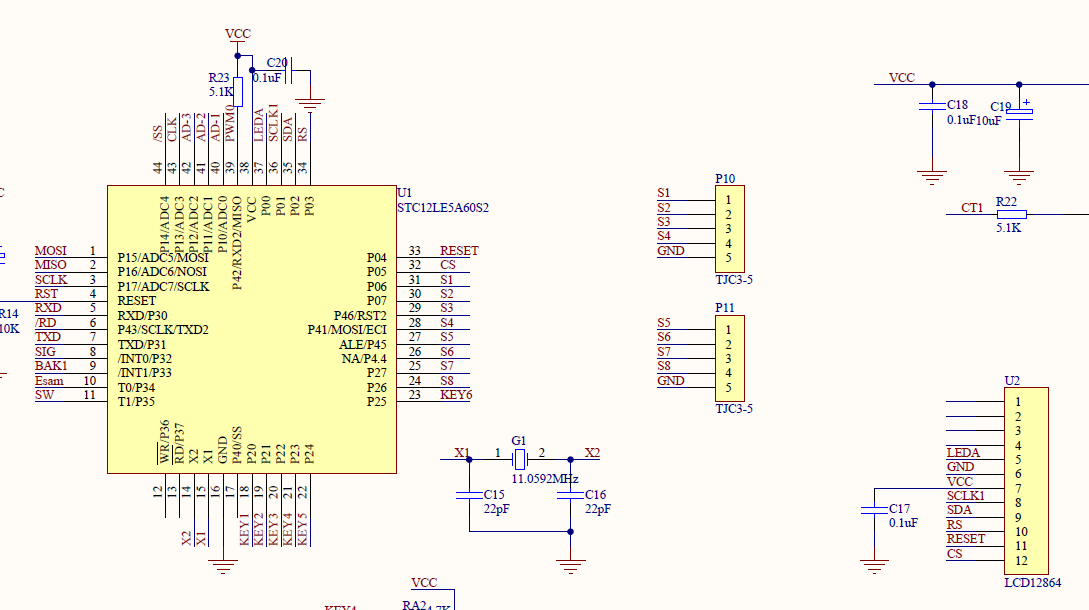The height and width of the screenshot is (610, 1089).
Task: Select the ALE/P45 pin name
Action: [x=363, y=345]
